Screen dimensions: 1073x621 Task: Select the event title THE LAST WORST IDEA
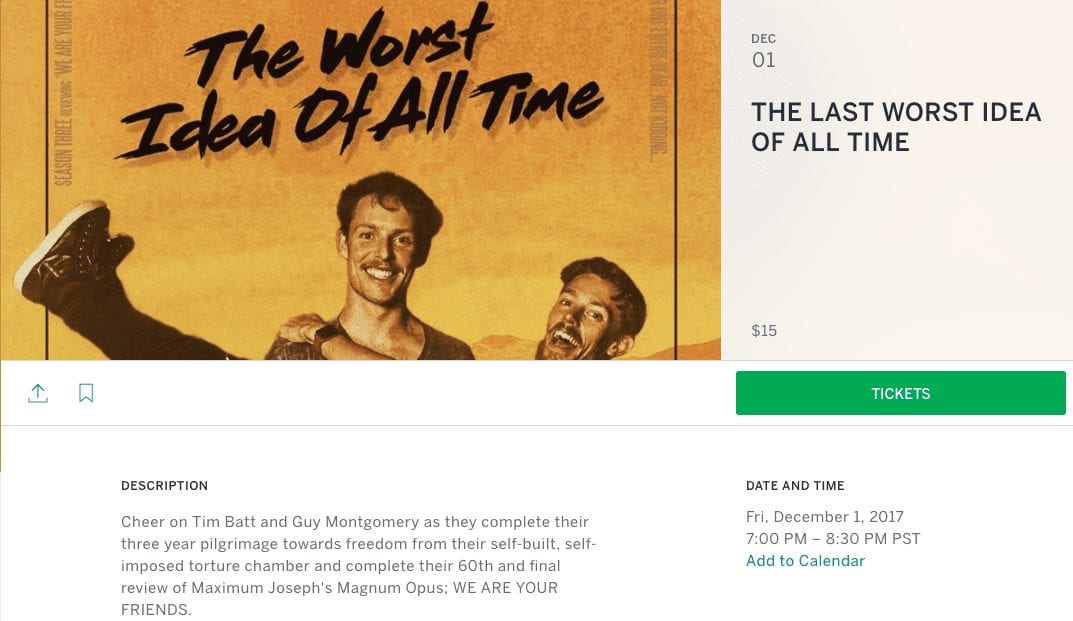(895, 127)
